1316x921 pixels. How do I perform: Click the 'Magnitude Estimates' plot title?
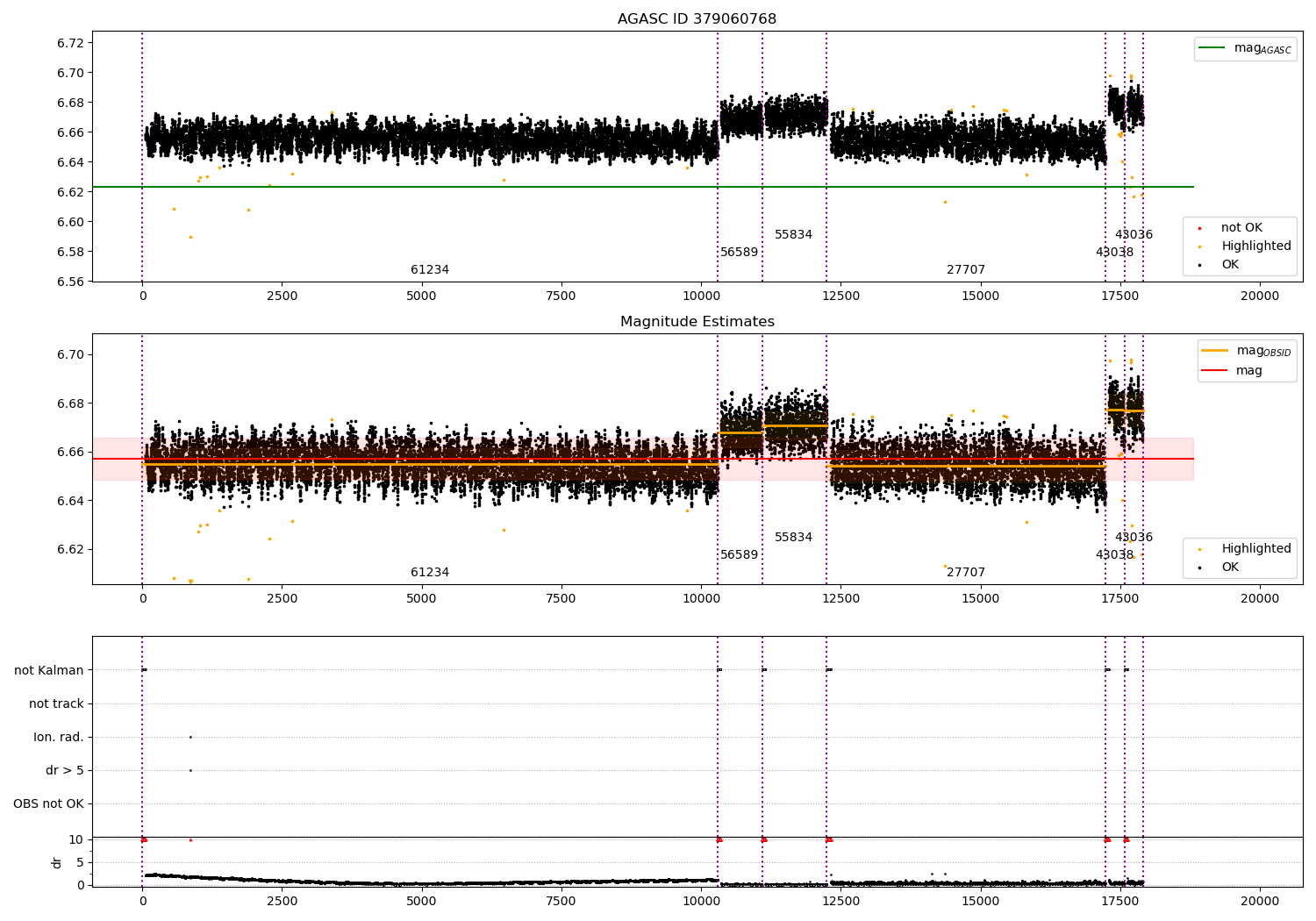pos(697,322)
